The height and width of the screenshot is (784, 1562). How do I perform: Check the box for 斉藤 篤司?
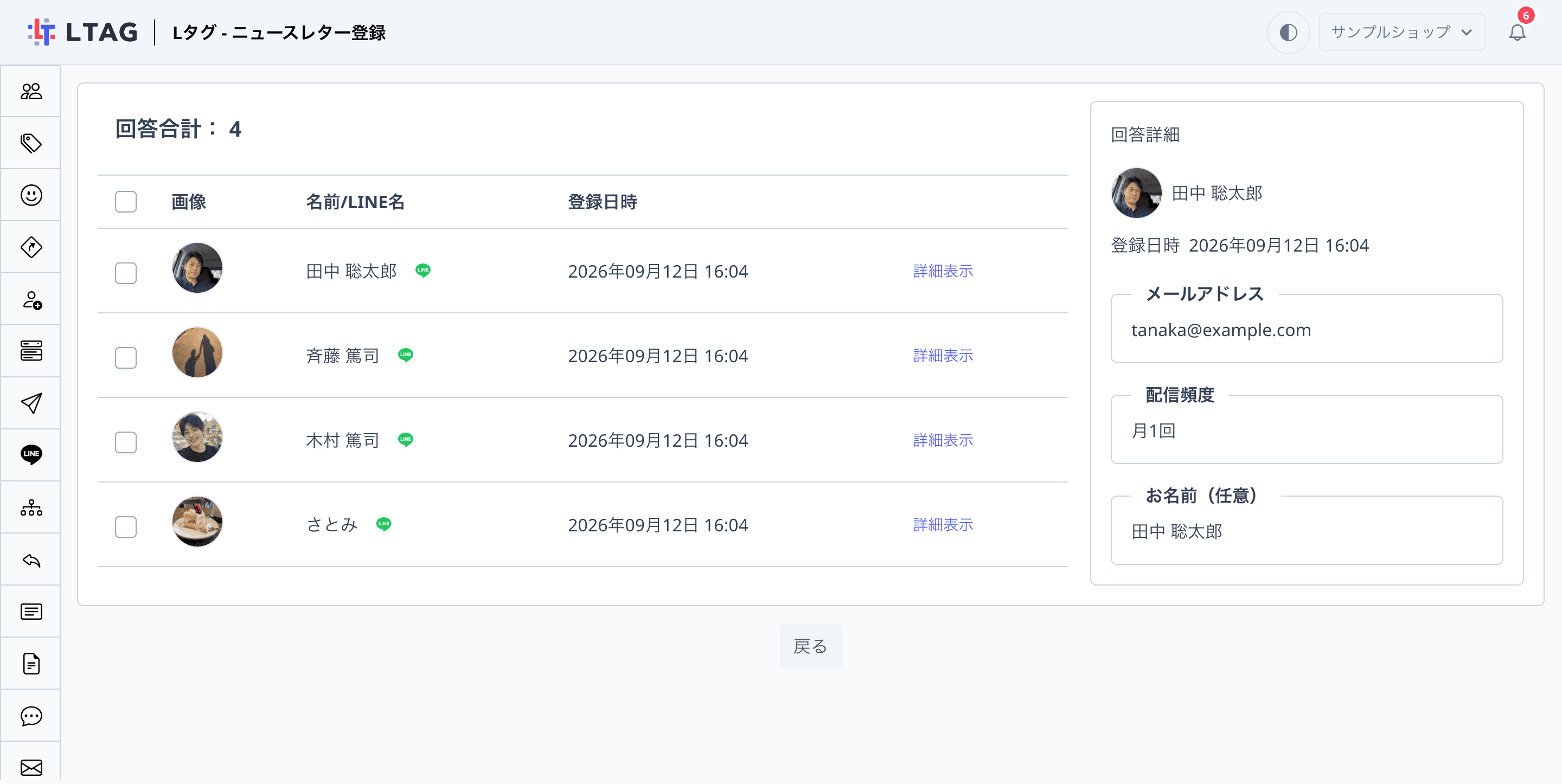coord(125,358)
